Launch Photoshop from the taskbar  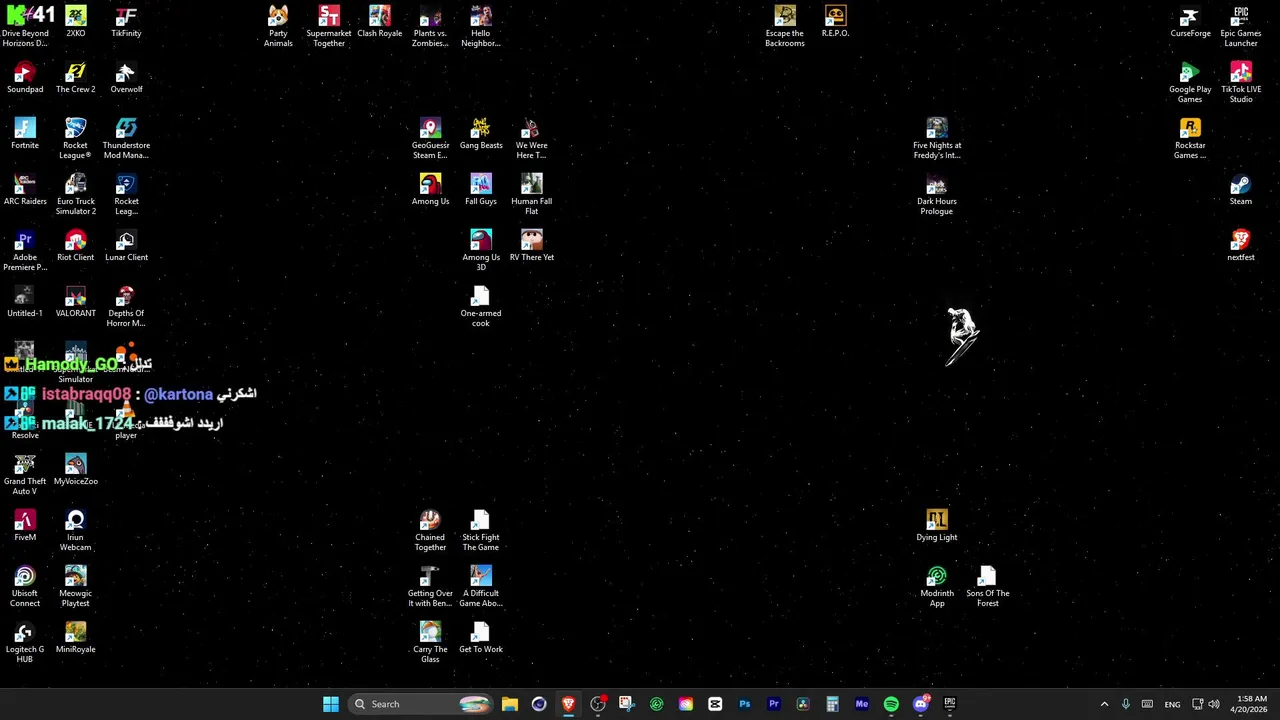point(744,704)
